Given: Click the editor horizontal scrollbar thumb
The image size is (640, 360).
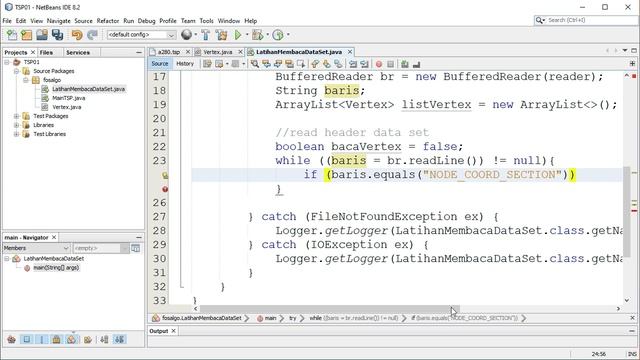Looking at the screenshot, I should (x=330, y=309).
